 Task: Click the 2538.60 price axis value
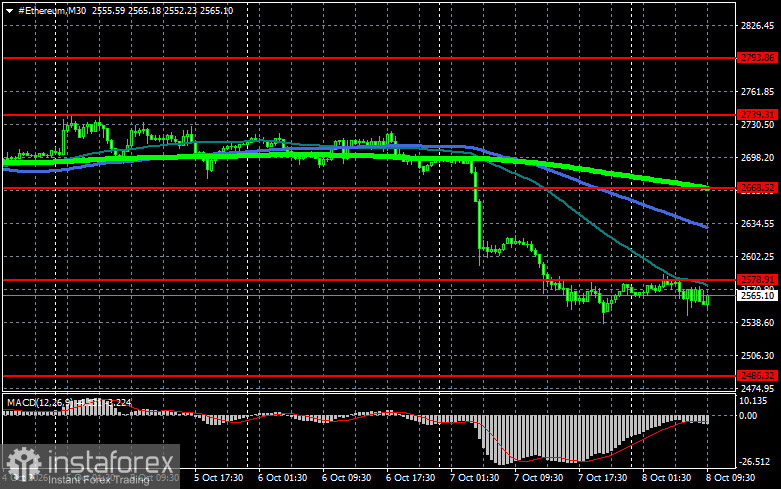pyautogui.click(x=758, y=323)
